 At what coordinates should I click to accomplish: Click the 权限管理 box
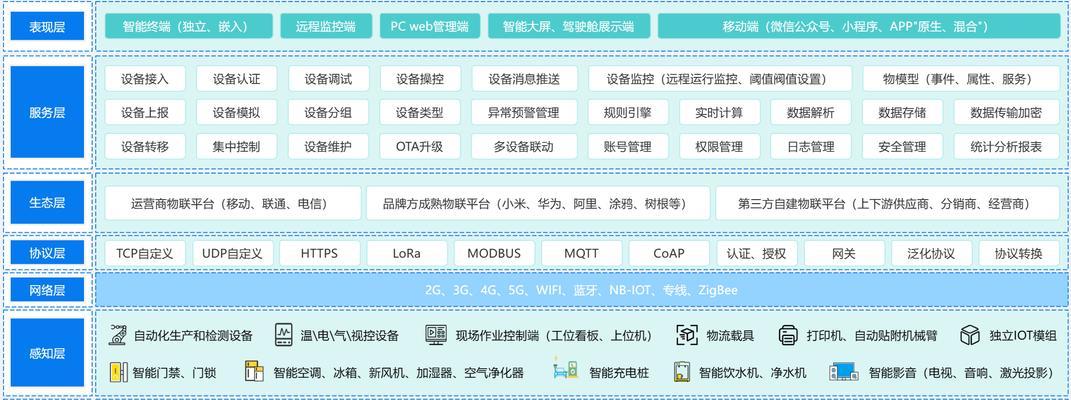(x=719, y=146)
